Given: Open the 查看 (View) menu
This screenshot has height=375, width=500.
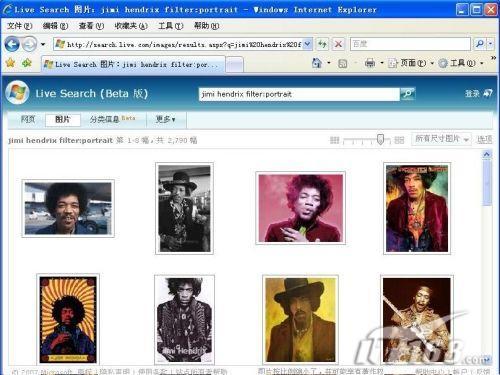Looking at the screenshot, I should 91,26.
